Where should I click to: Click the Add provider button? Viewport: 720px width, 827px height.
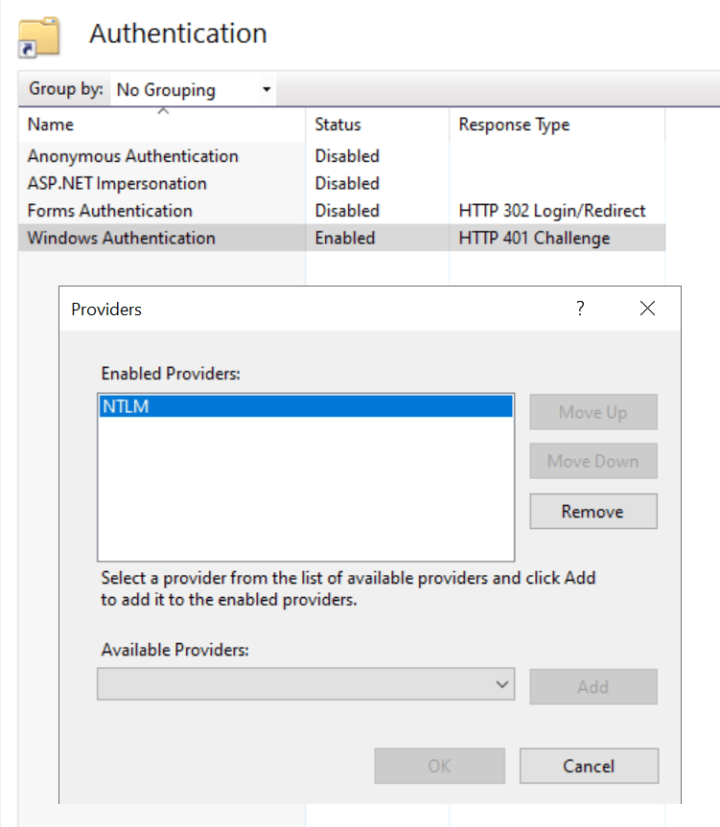(593, 687)
